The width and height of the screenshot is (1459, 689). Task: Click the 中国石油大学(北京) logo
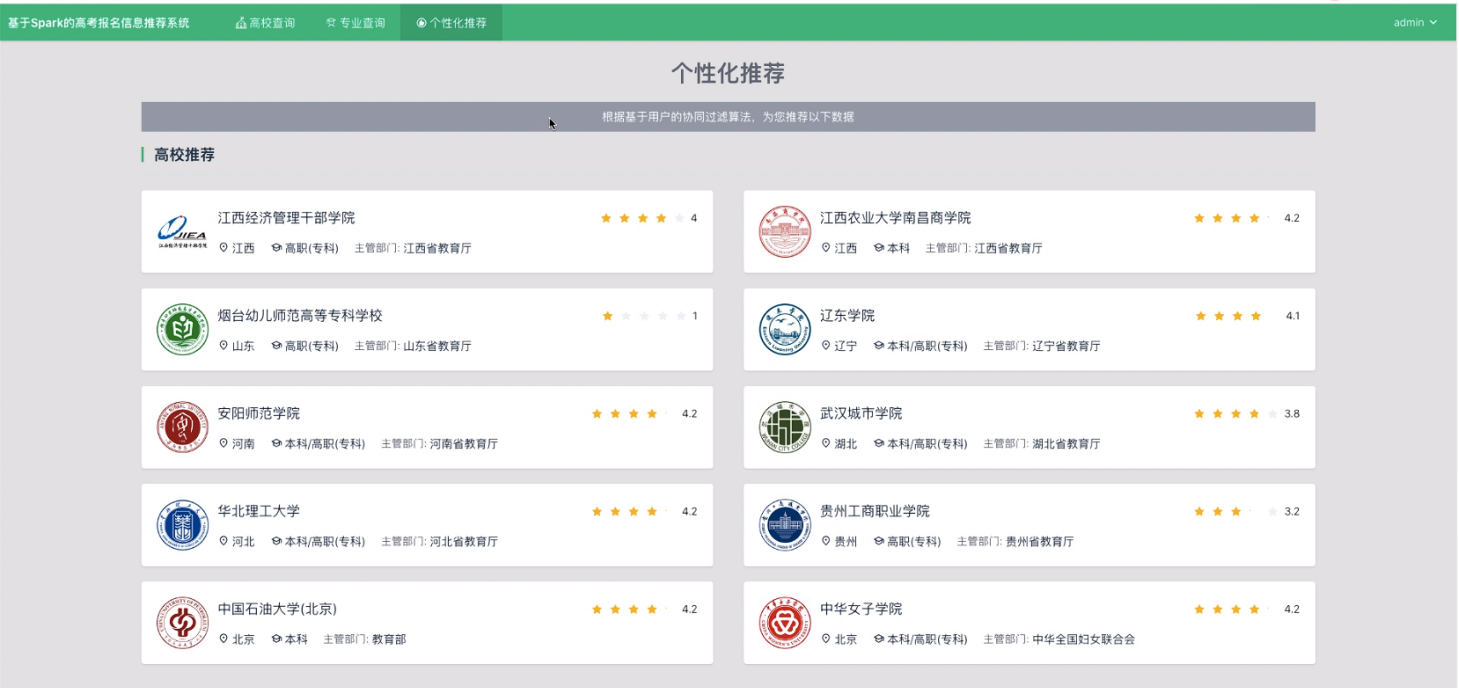182,623
